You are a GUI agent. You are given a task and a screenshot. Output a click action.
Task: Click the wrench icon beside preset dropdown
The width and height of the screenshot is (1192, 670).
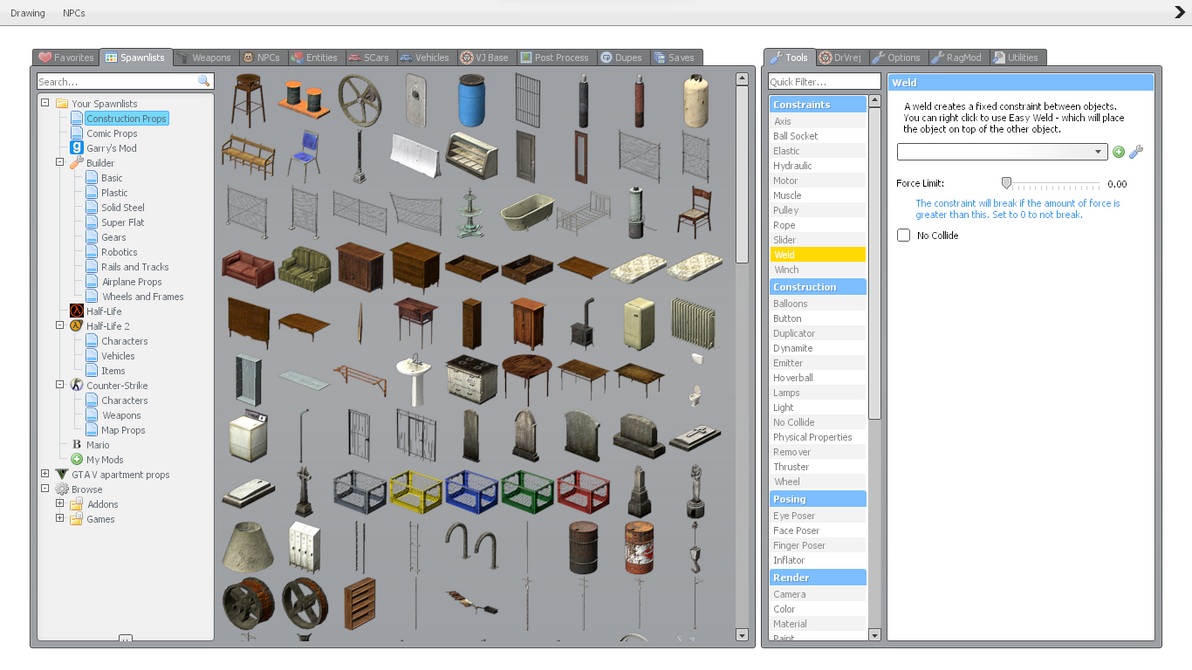1136,152
